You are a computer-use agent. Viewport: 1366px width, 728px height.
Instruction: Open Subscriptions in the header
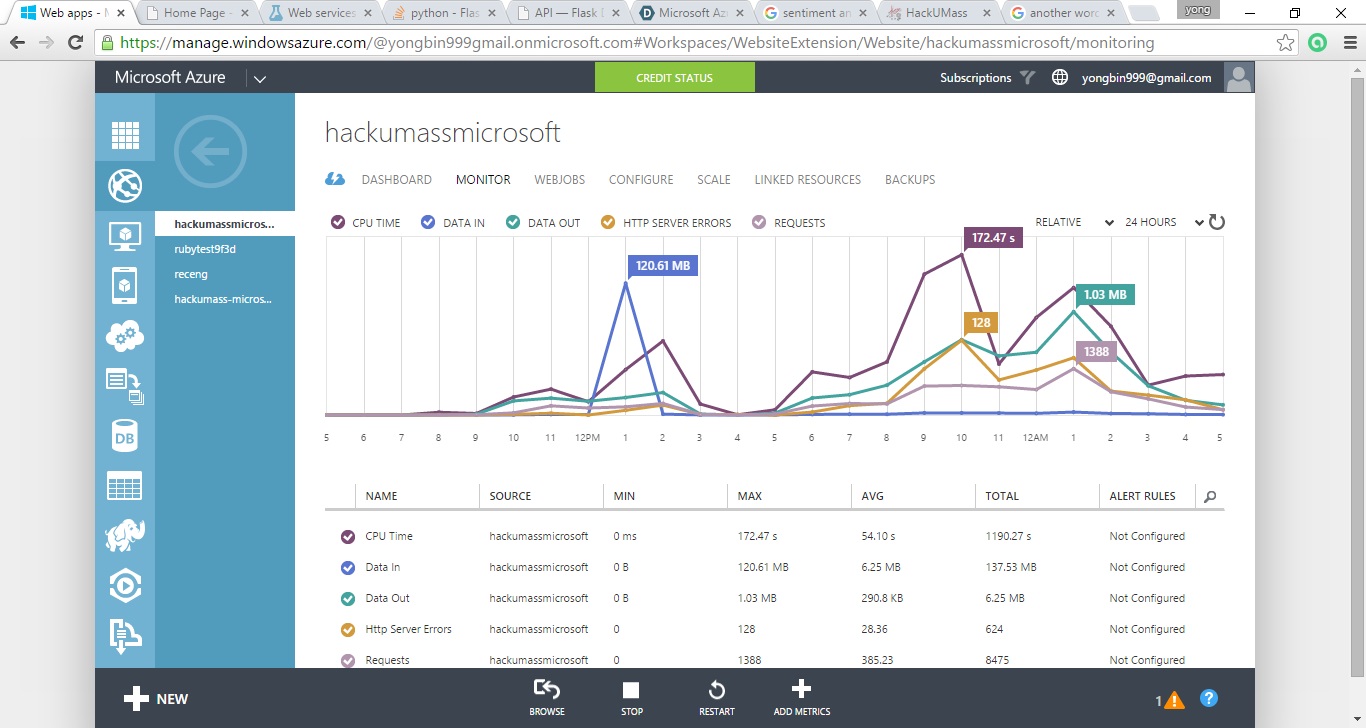click(x=976, y=78)
